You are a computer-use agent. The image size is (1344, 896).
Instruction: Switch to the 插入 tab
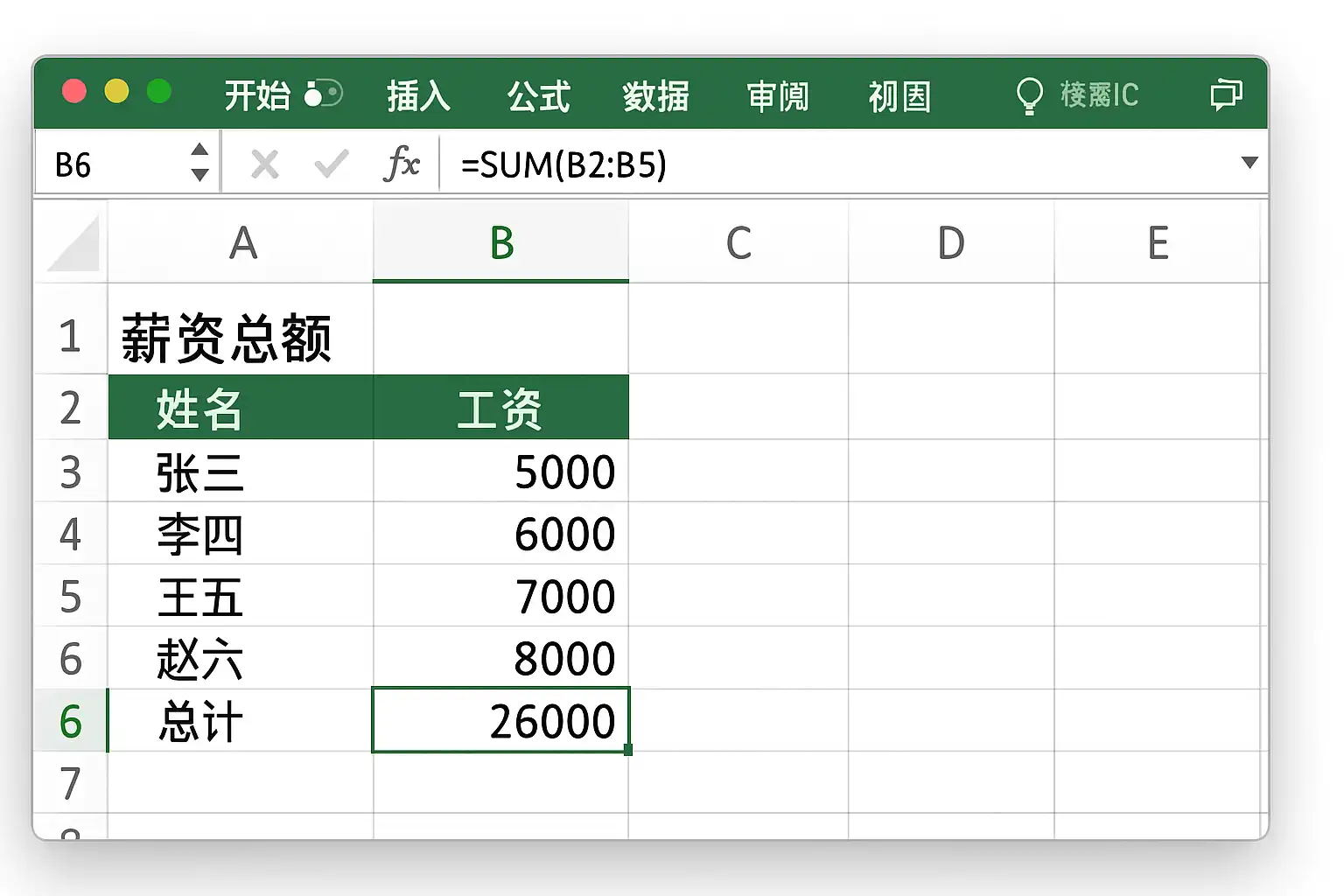click(x=418, y=95)
